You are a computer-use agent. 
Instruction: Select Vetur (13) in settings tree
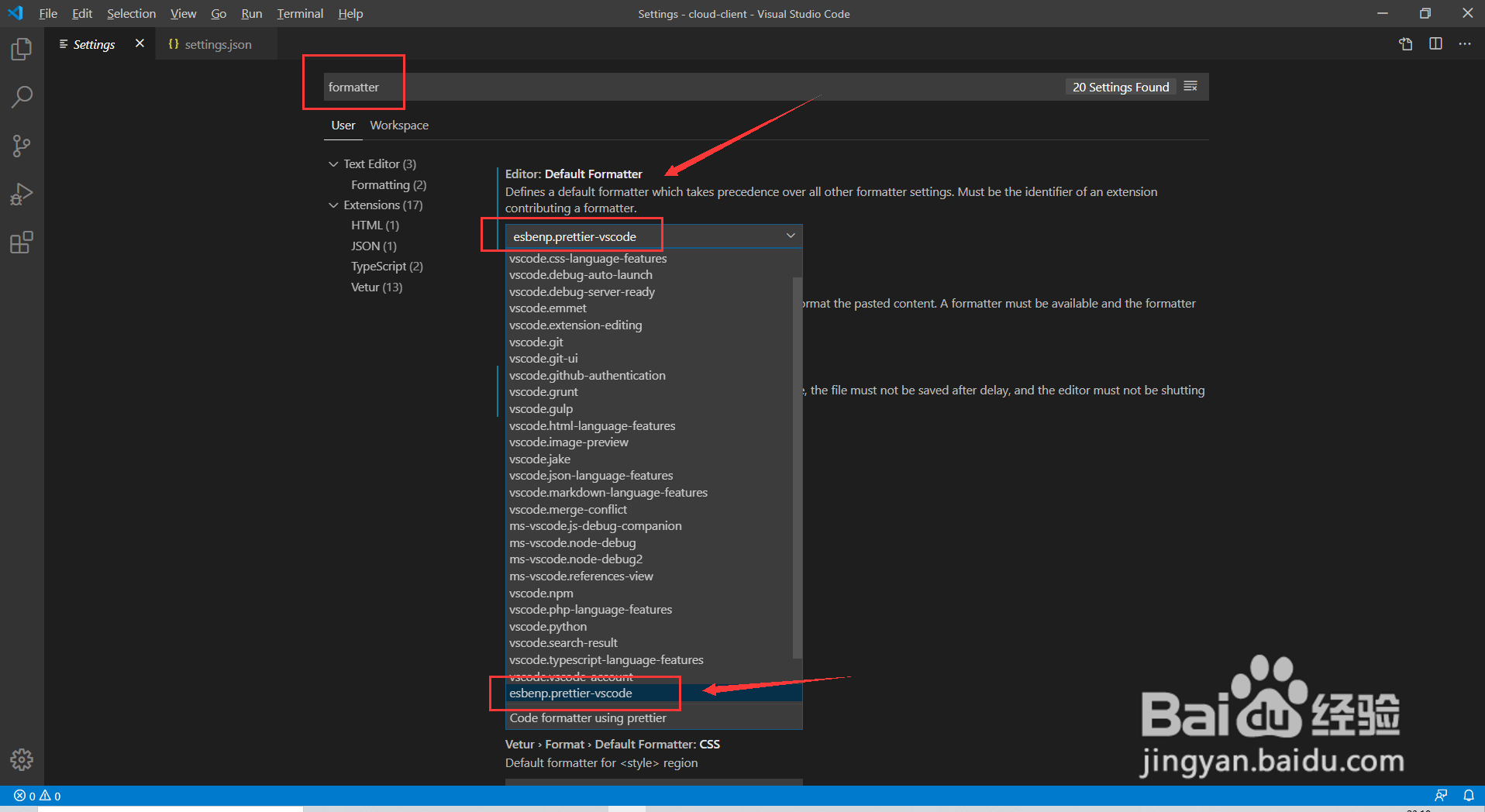tap(377, 287)
